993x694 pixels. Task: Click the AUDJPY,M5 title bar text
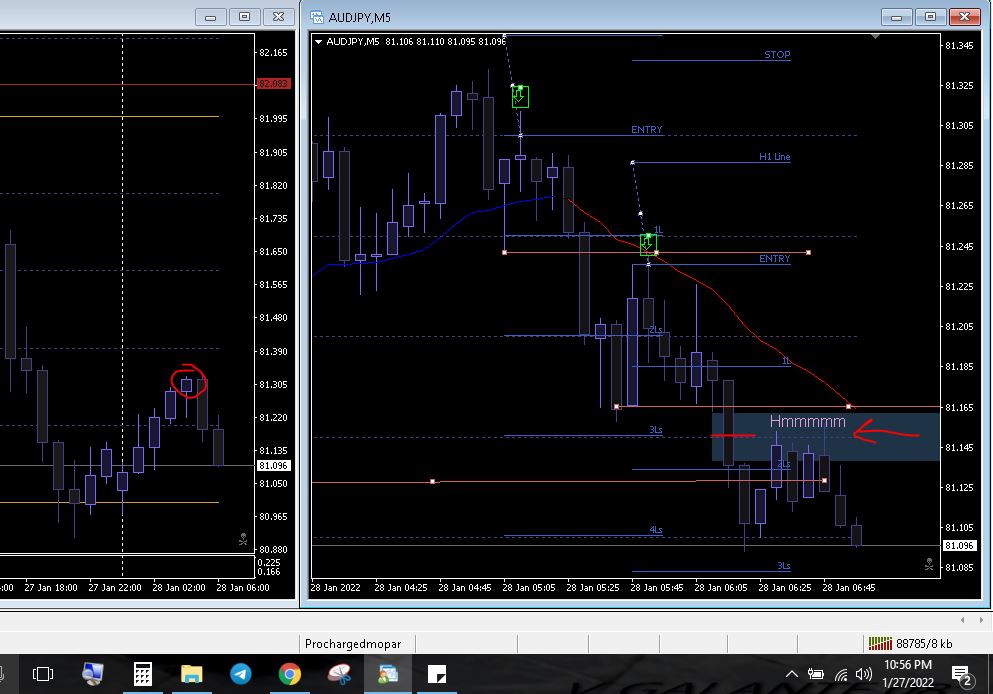pos(359,18)
